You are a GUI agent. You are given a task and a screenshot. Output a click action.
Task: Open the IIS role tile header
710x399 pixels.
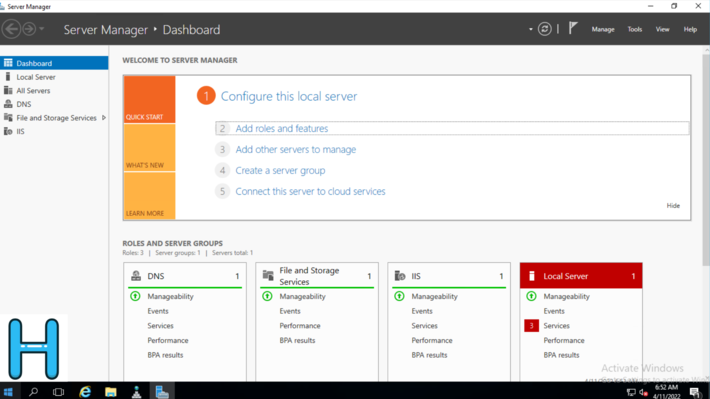pyautogui.click(x=449, y=276)
